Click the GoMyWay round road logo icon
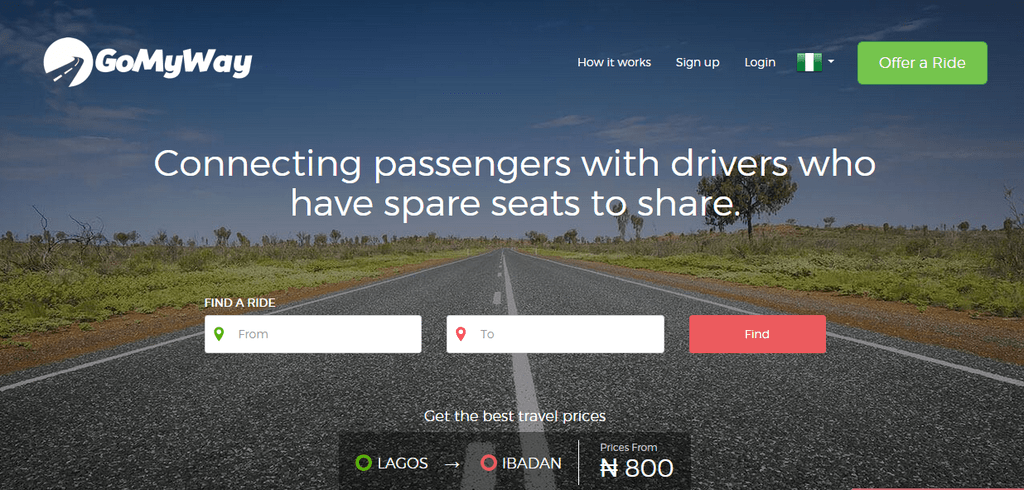The height and width of the screenshot is (490, 1024). point(68,62)
